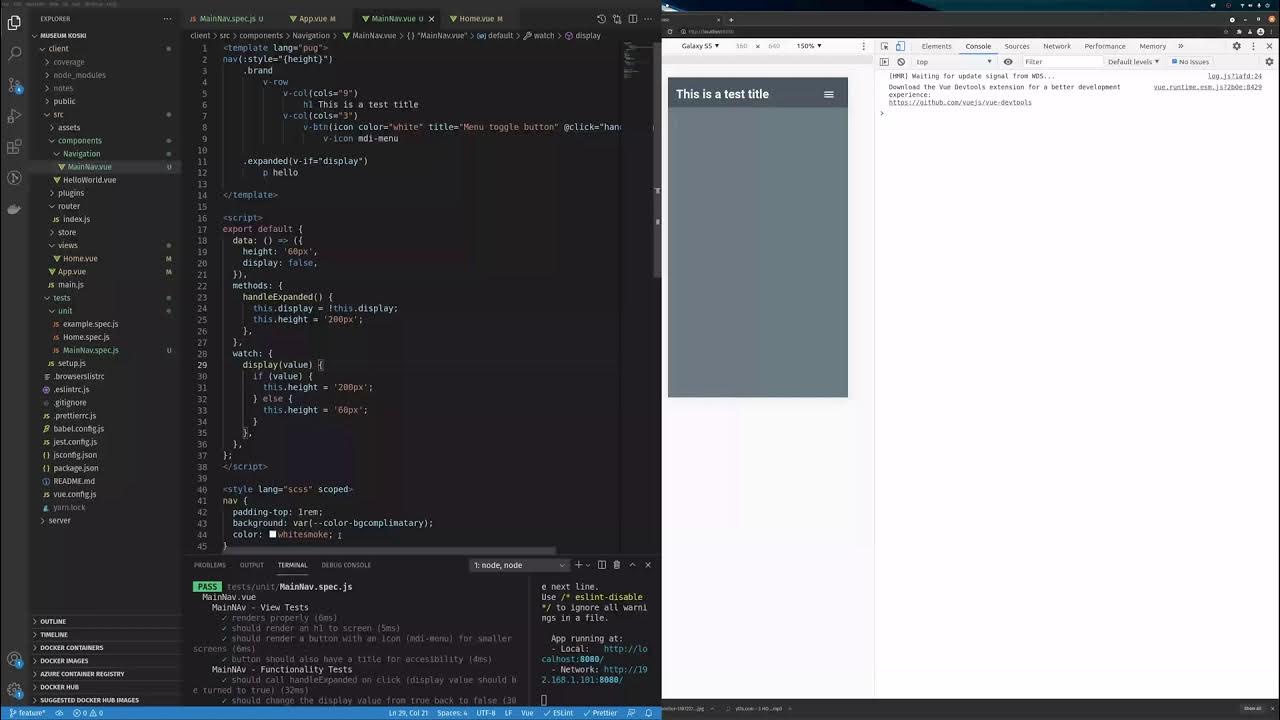
Task: Open the 150% zoom dropdown
Action: click(809, 46)
